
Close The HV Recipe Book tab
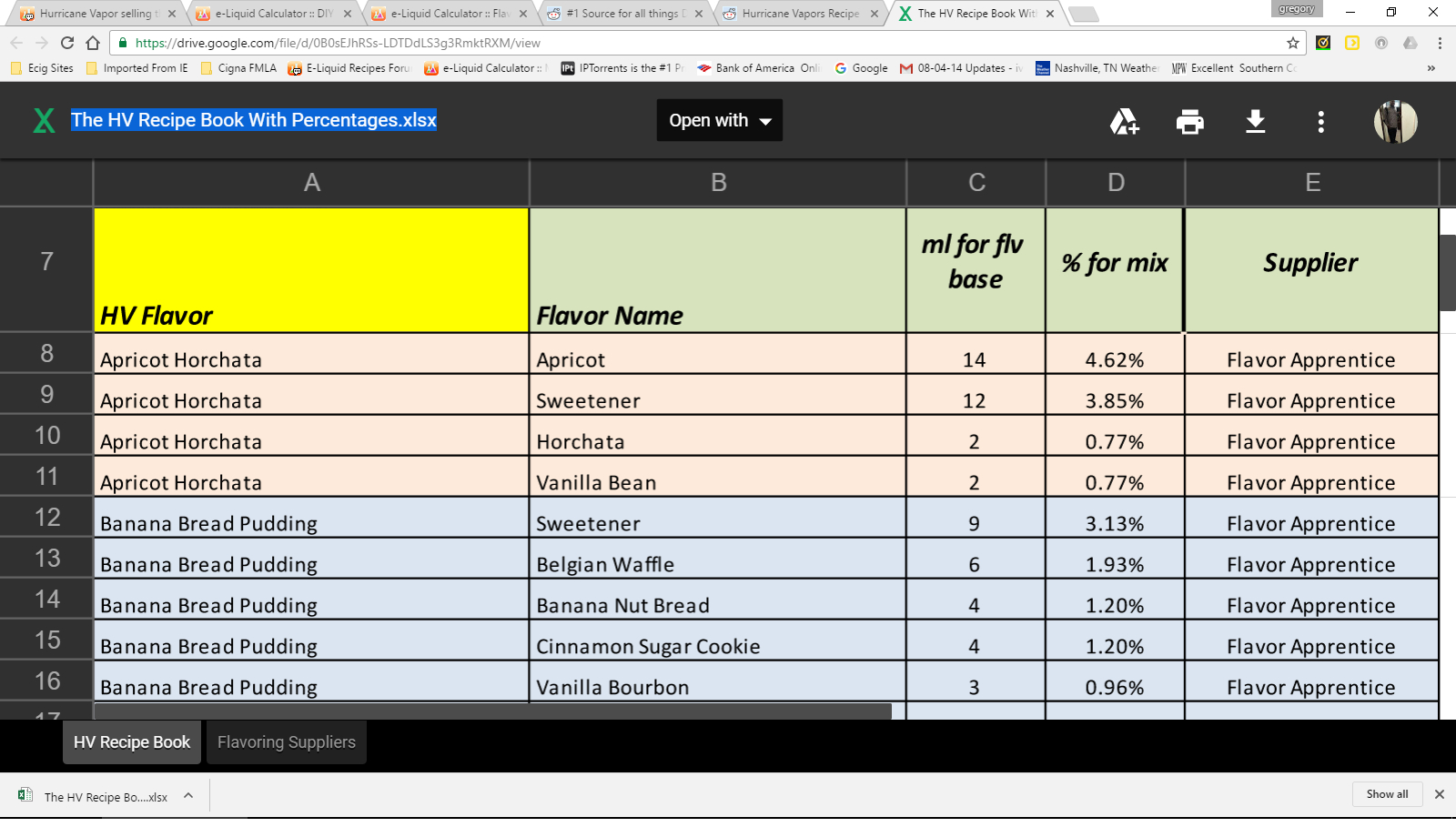(1050, 14)
